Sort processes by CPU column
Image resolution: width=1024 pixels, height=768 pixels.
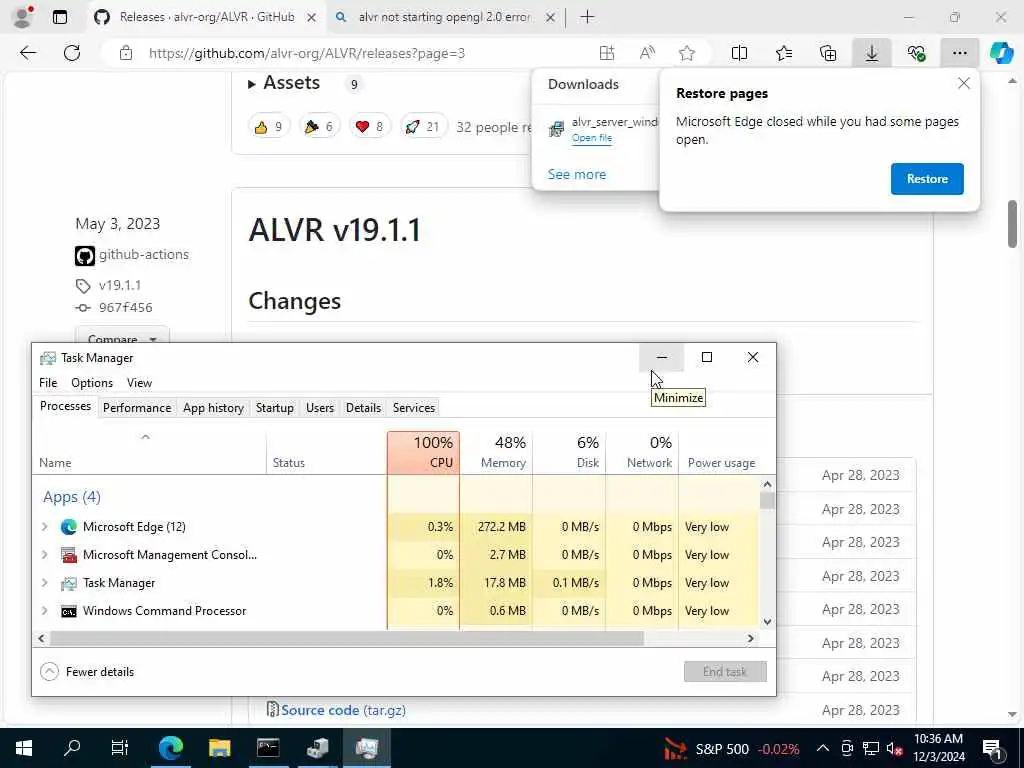(x=423, y=452)
